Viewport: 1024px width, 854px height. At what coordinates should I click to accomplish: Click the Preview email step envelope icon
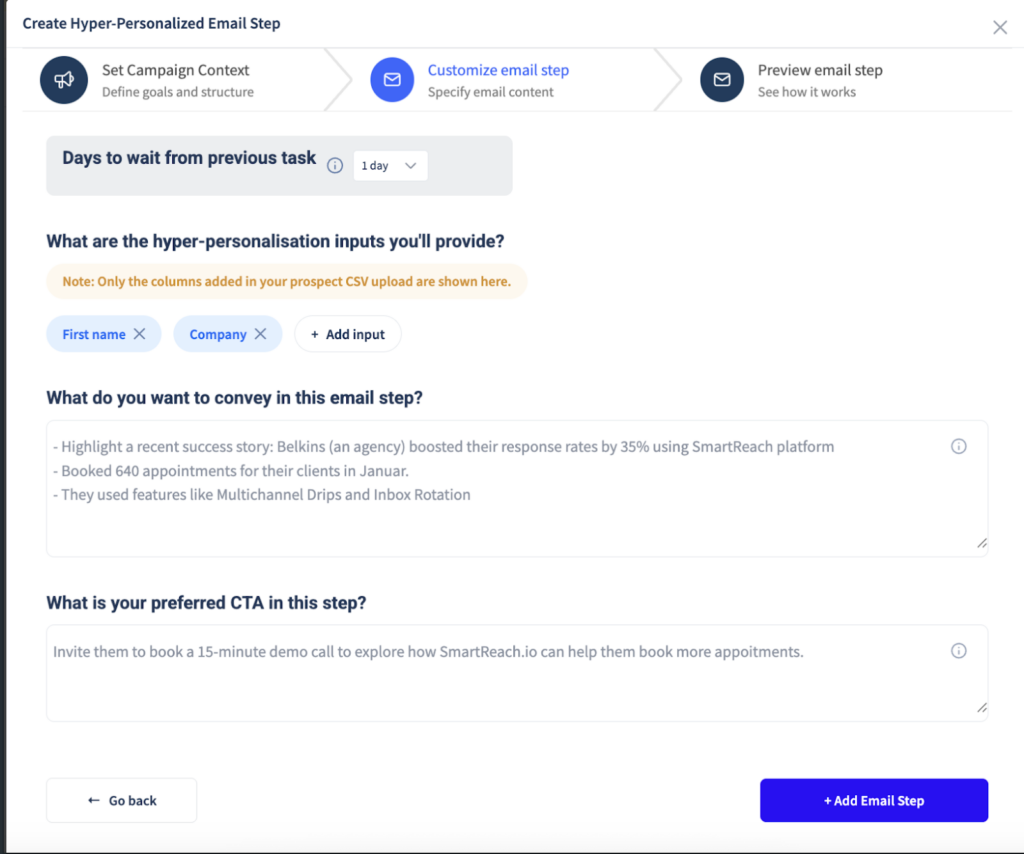pyautogui.click(x=722, y=80)
